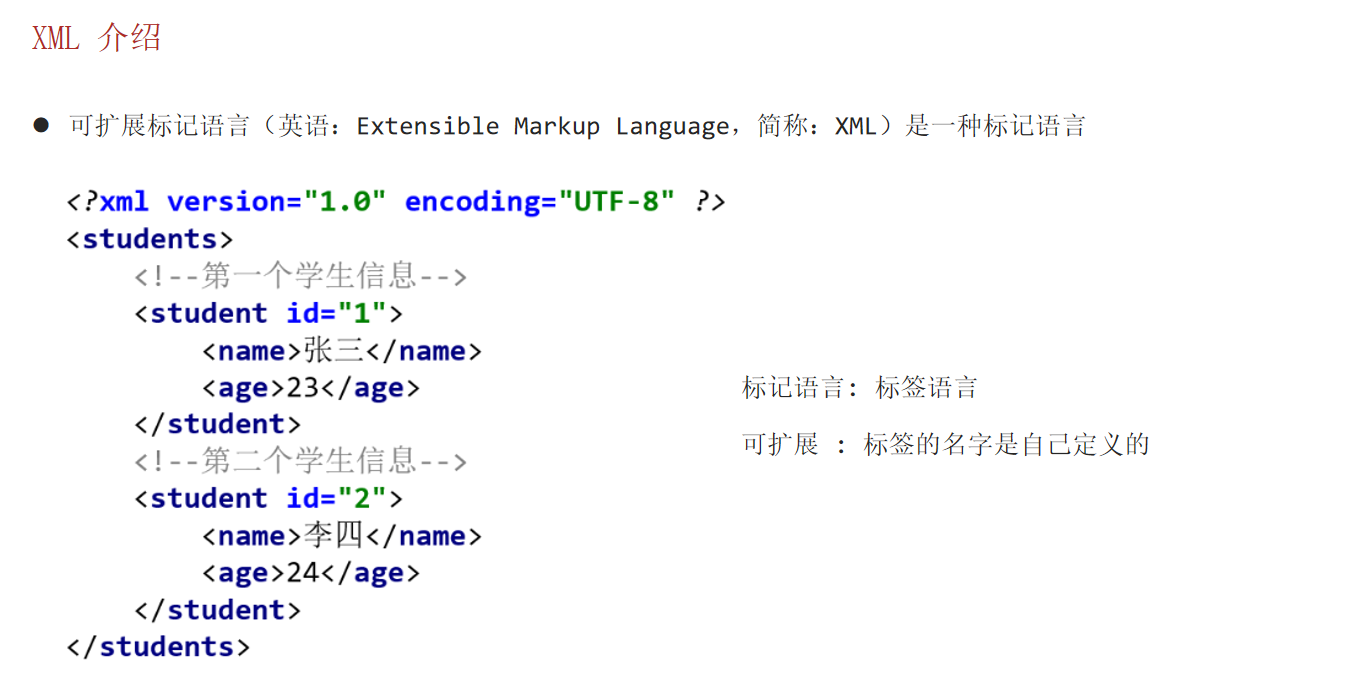Image resolution: width=1372 pixels, height=684 pixels.
Task: Click the note "标记语言: 标签语言"
Action: coord(860,388)
